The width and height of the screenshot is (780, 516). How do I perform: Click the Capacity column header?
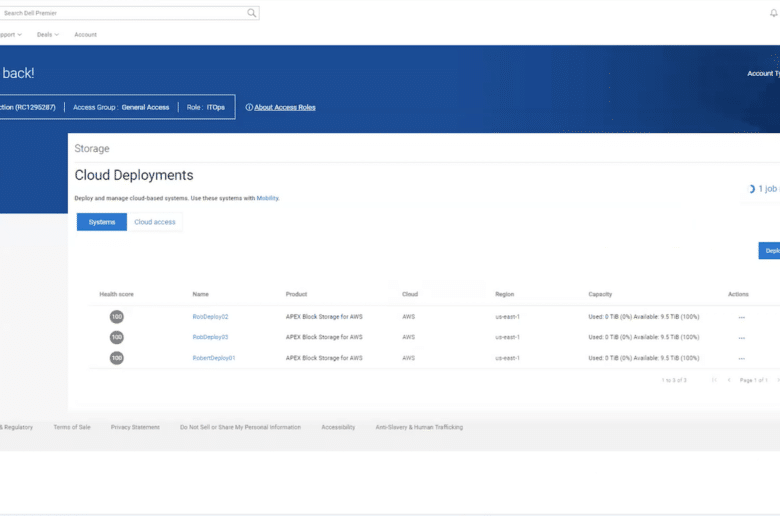(x=600, y=294)
